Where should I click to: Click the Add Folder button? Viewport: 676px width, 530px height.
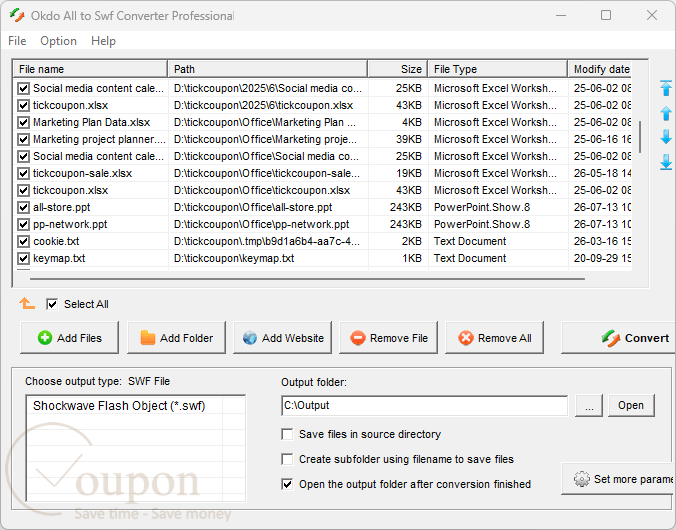click(x=176, y=338)
